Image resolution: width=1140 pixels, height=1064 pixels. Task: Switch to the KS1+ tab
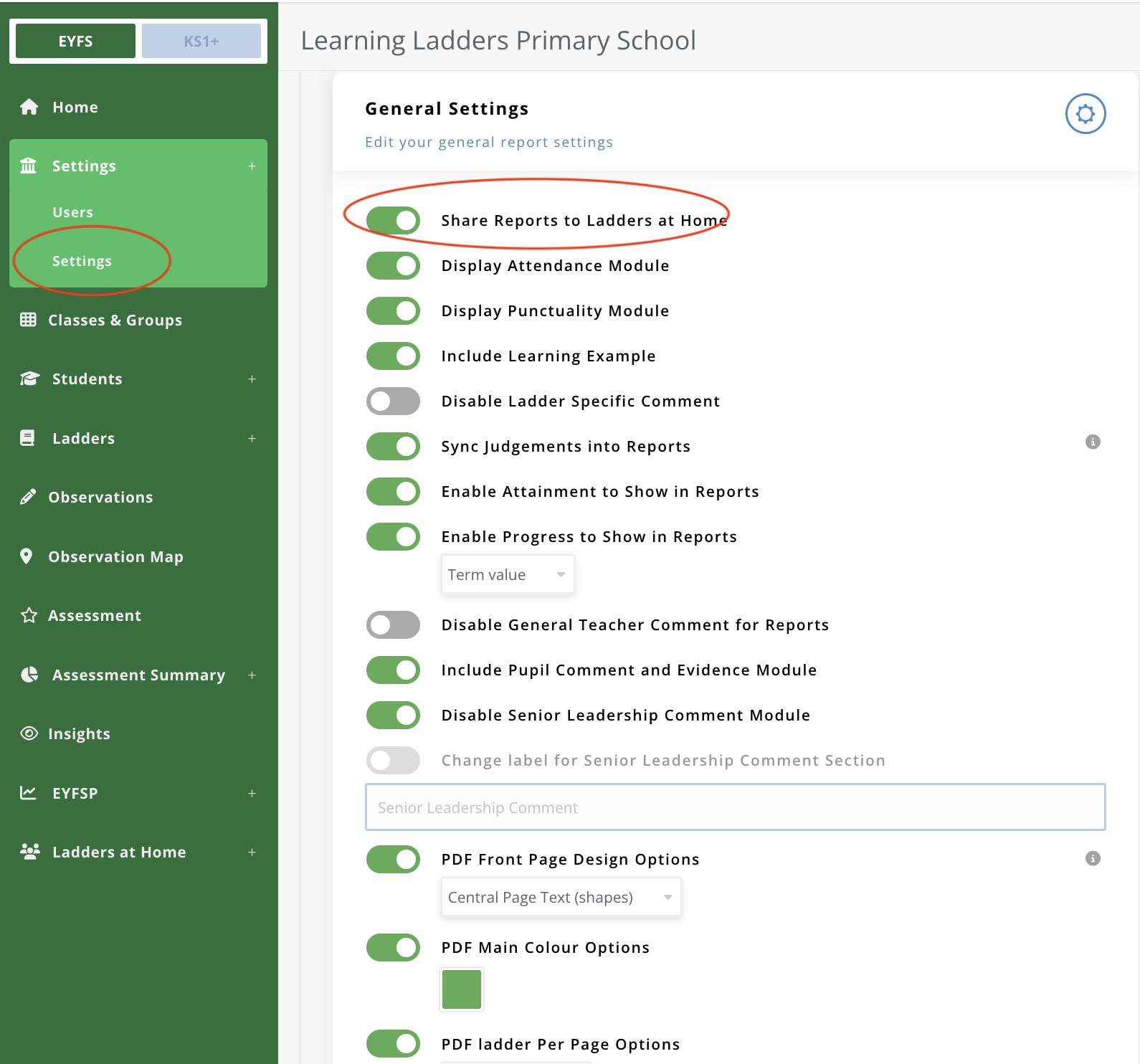[x=201, y=42]
